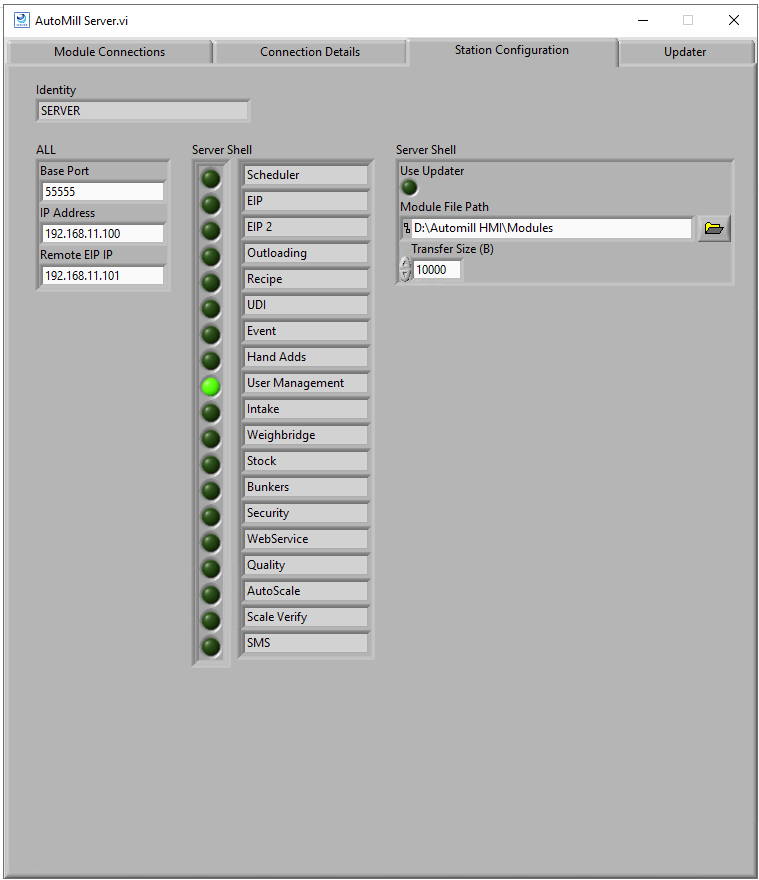Toggle the Stock module LED
The image size is (759, 880).
211,465
